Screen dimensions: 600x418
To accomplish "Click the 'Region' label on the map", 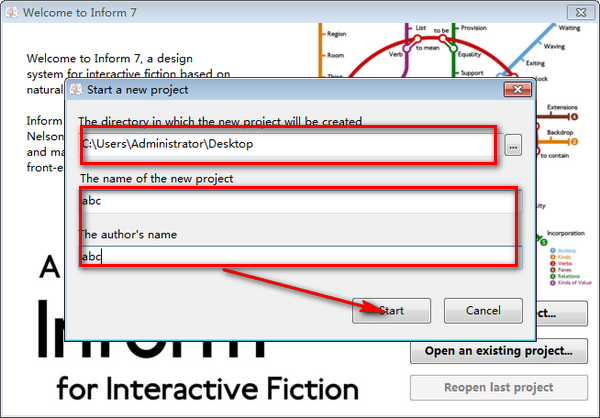I will click(x=336, y=34).
